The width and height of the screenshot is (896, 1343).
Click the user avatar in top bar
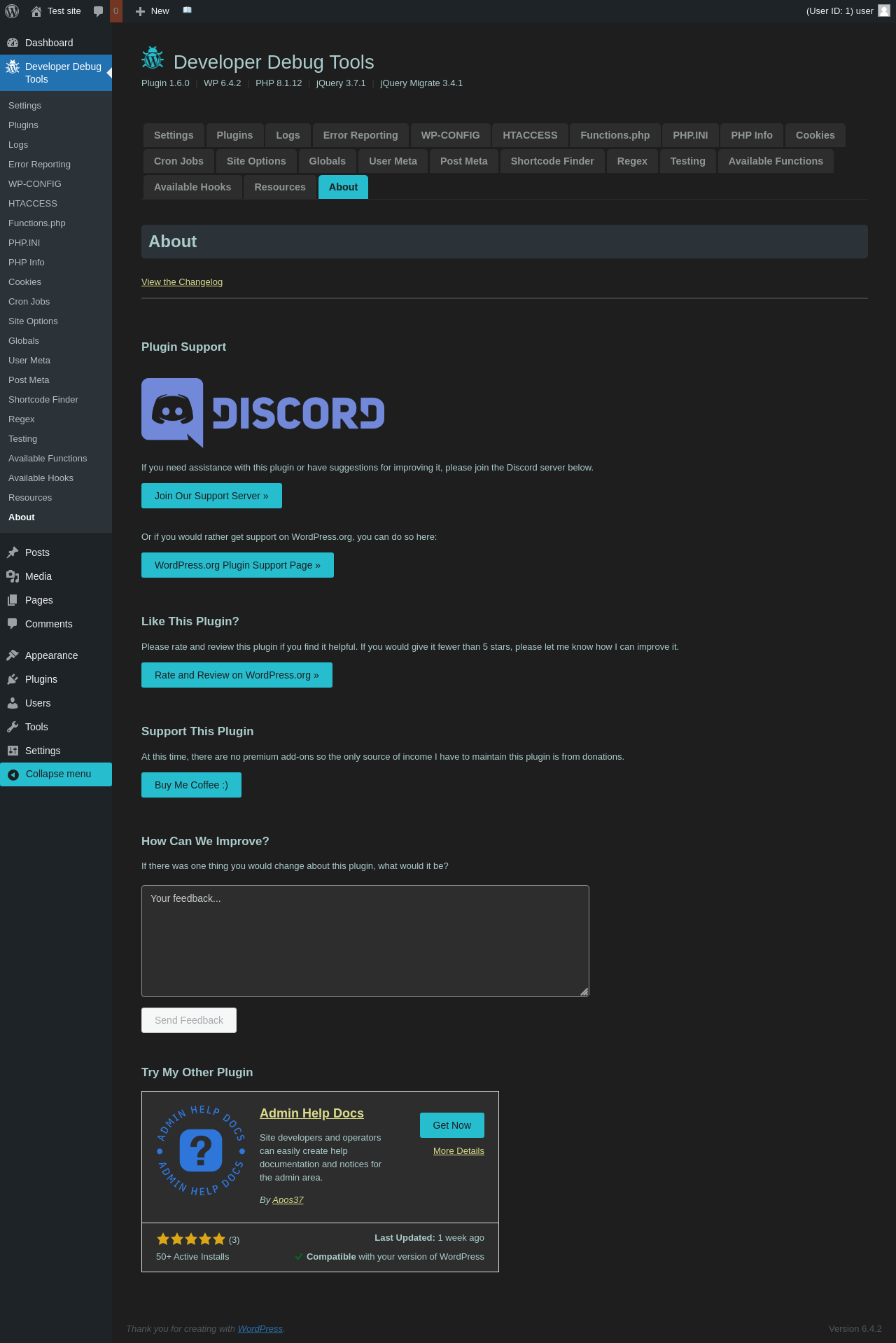pos(884,11)
